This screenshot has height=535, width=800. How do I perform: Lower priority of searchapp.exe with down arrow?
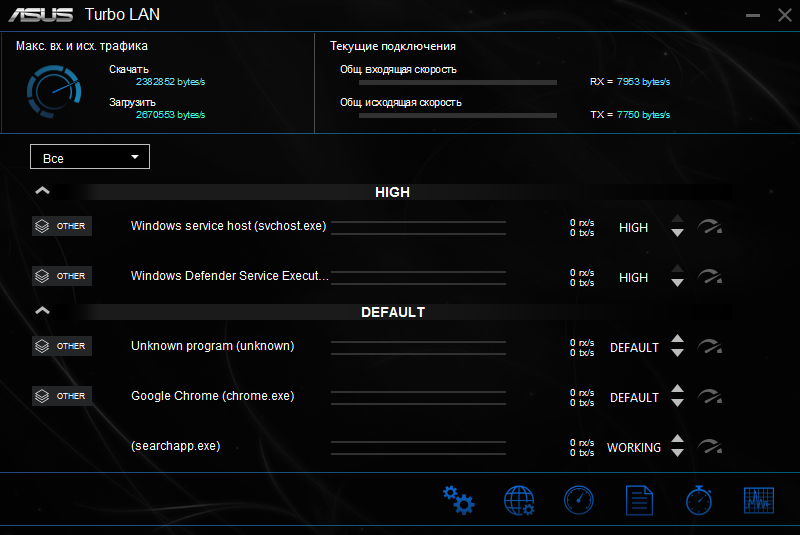[x=677, y=453]
